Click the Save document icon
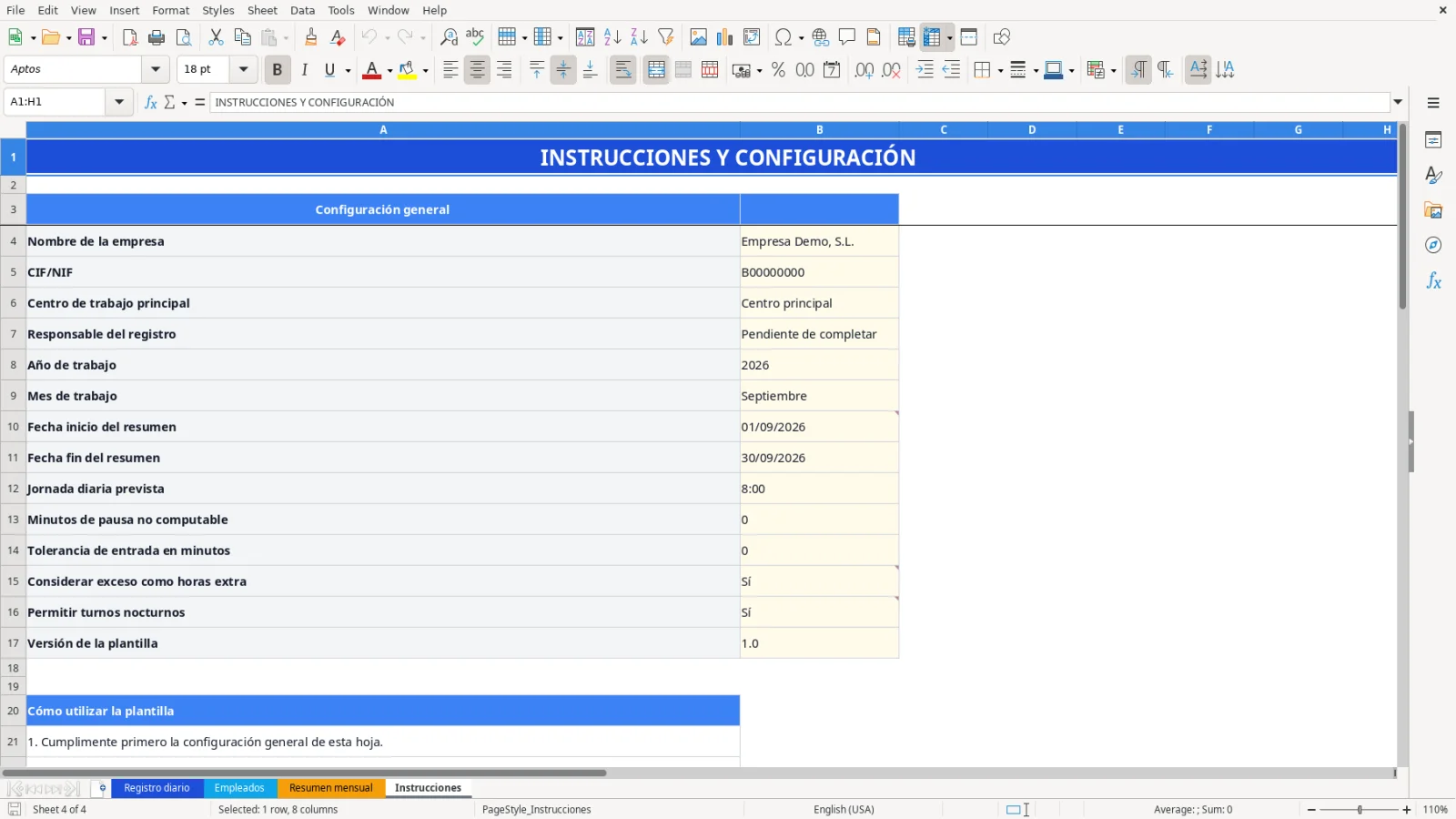Image resolution: width=1456 pixels, height=819 pixels. pyautogui.click(x=86, y=37)
